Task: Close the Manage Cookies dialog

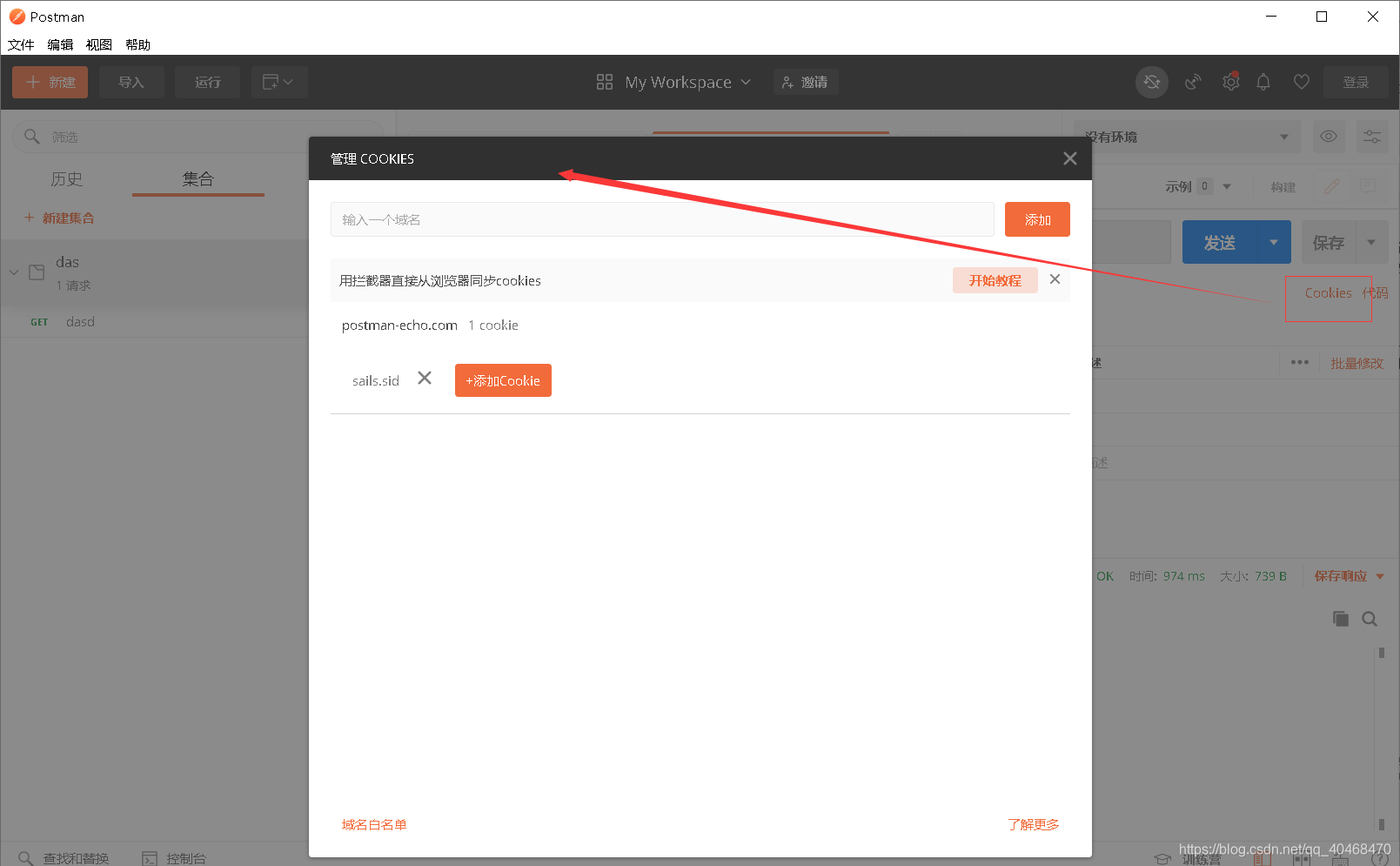Action: (x=1069, y=158)
